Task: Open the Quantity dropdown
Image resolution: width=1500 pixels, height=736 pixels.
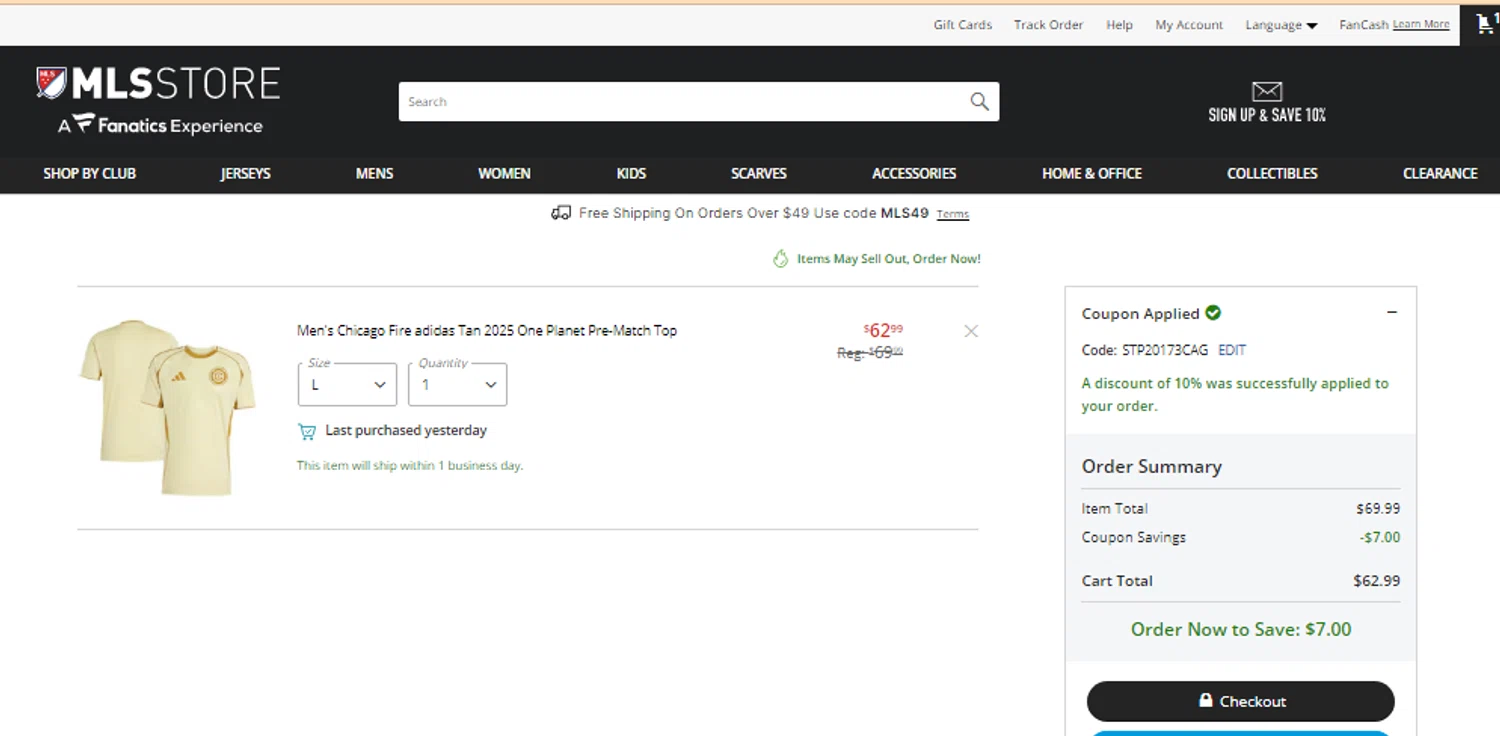Action: [457, 384]
